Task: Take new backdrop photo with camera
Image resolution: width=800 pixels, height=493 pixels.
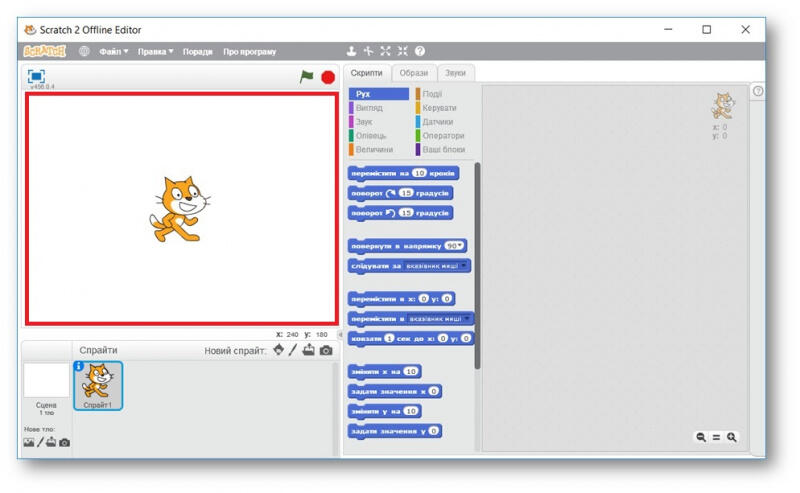Action: coord(64,442)
